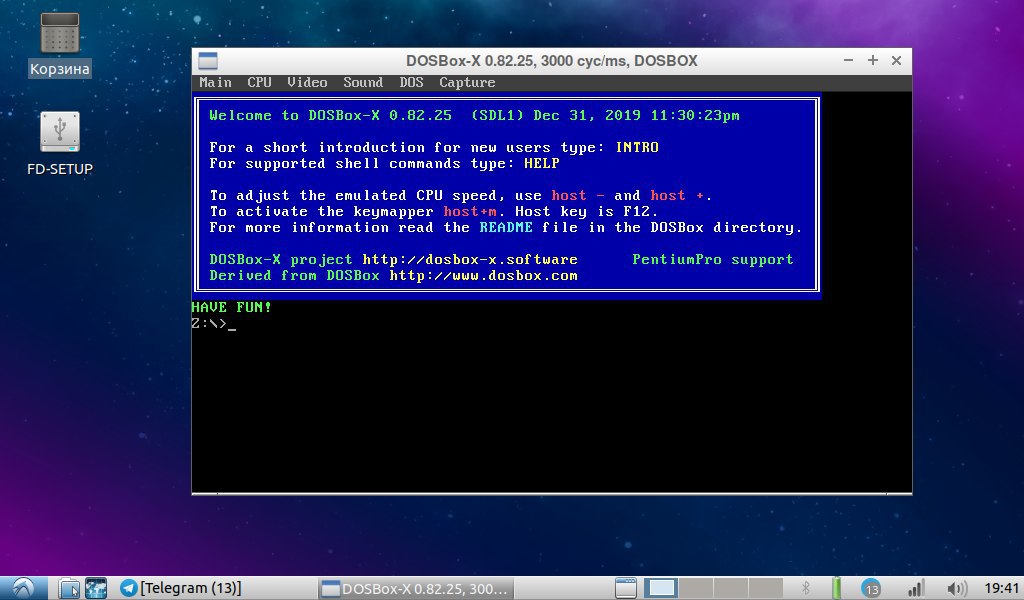The image size is (1024, 600).
Task: Click the red 'host -' text
Action: (578, 195)
